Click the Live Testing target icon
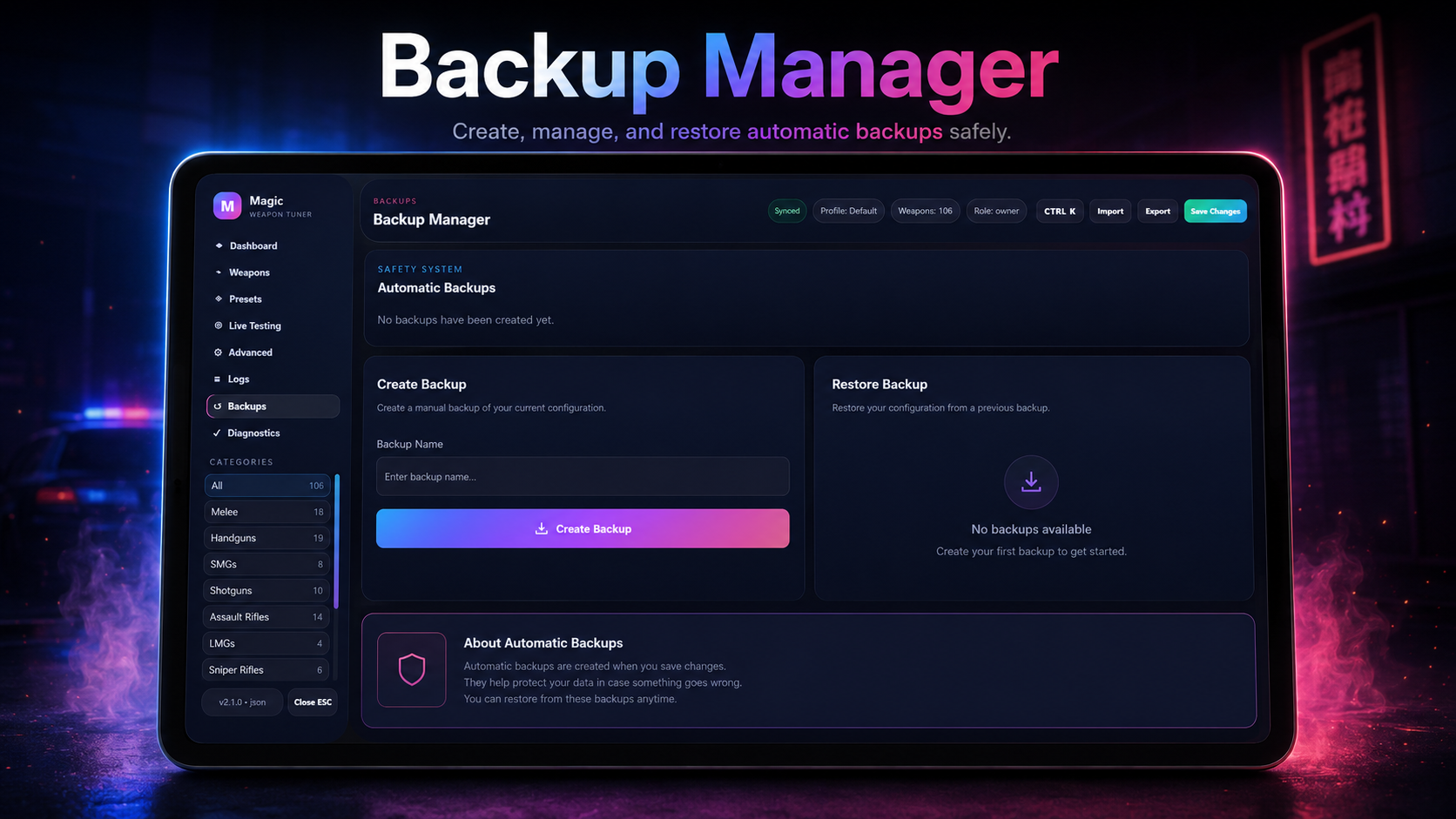Image resolution: width=1456 pixels, height=819 pixels. coord(219,326)
